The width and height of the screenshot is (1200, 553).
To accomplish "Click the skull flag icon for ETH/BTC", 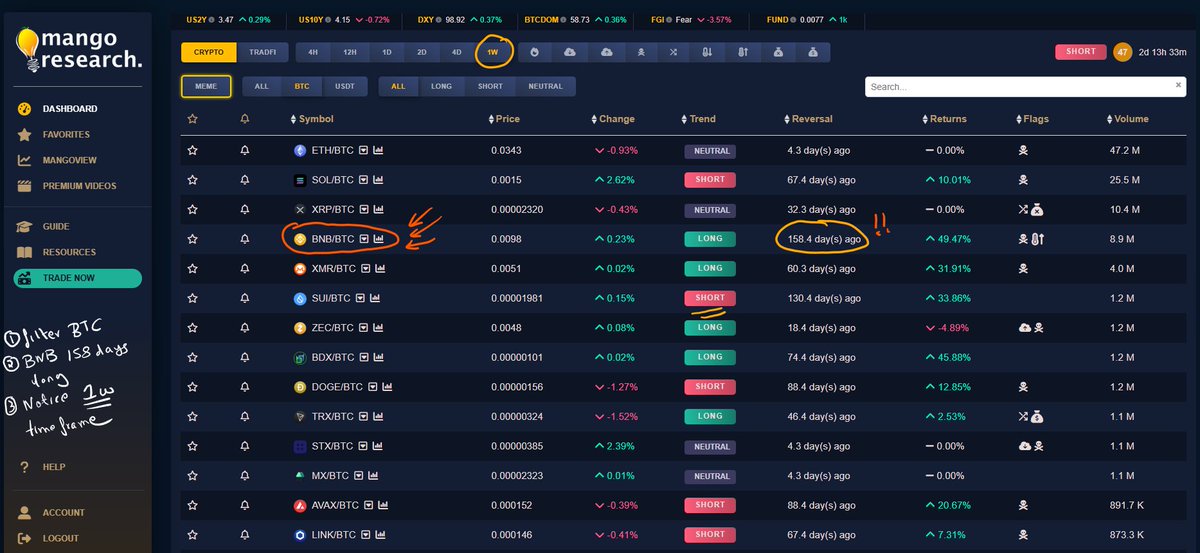I will coord(1023,151).
